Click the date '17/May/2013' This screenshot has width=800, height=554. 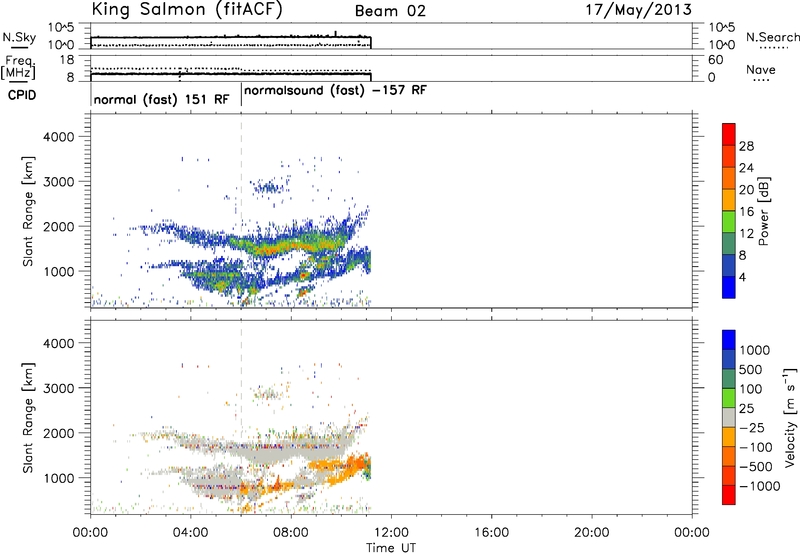point(638,10)
